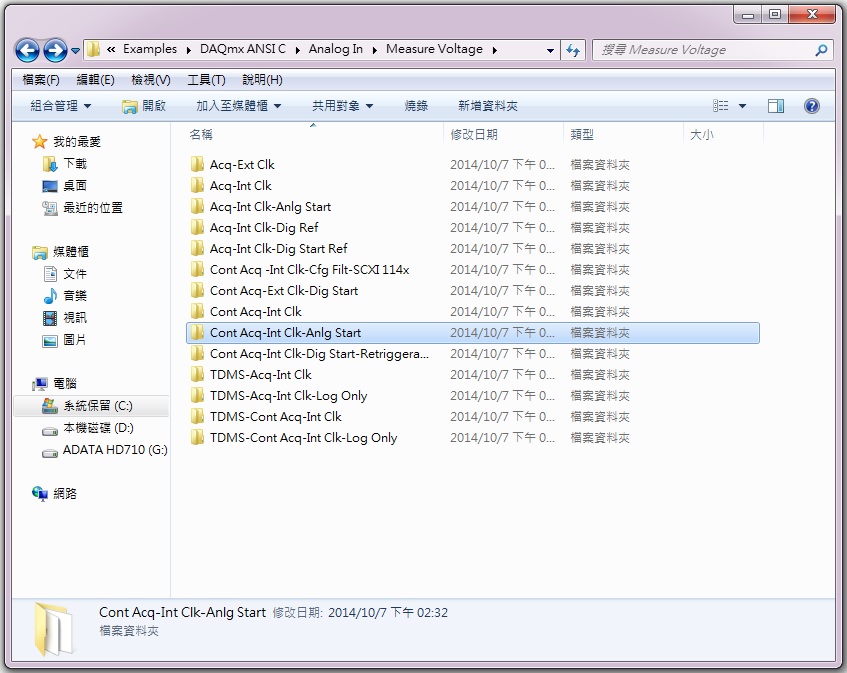Open the 組合管理 dropdown
Image resolution: width=847 pixels, height=673 pixels.
pos(60,106)
